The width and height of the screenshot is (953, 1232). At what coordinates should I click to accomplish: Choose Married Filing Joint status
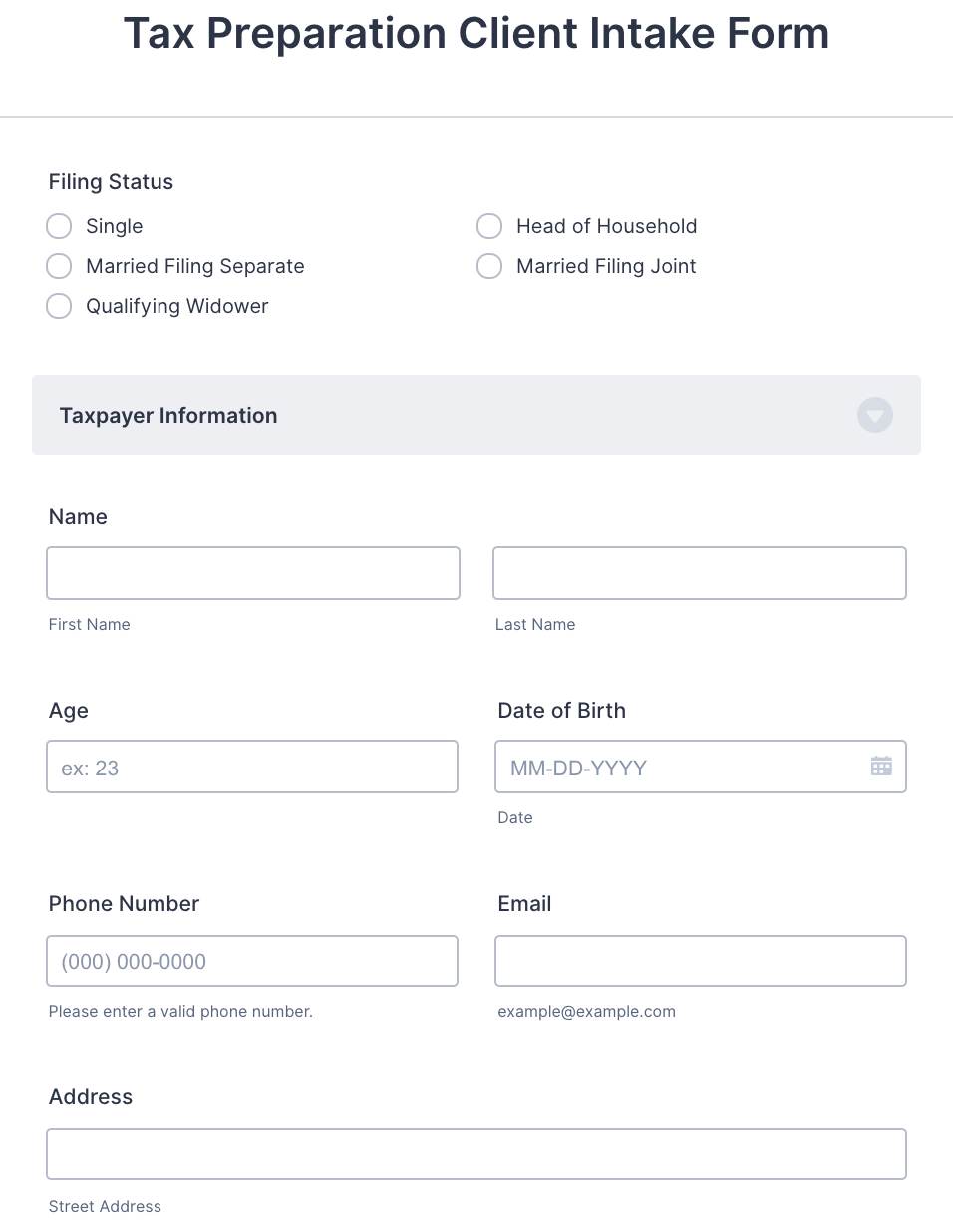tap(489, 266)
